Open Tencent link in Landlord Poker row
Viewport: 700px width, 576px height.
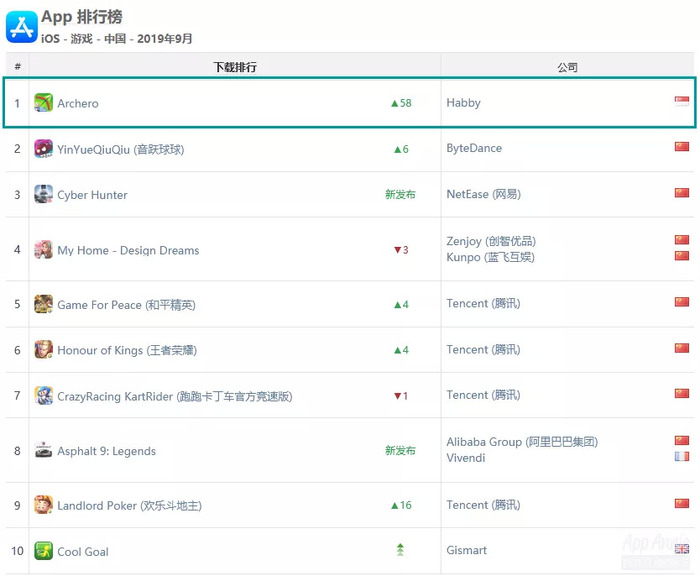[483, 505]
